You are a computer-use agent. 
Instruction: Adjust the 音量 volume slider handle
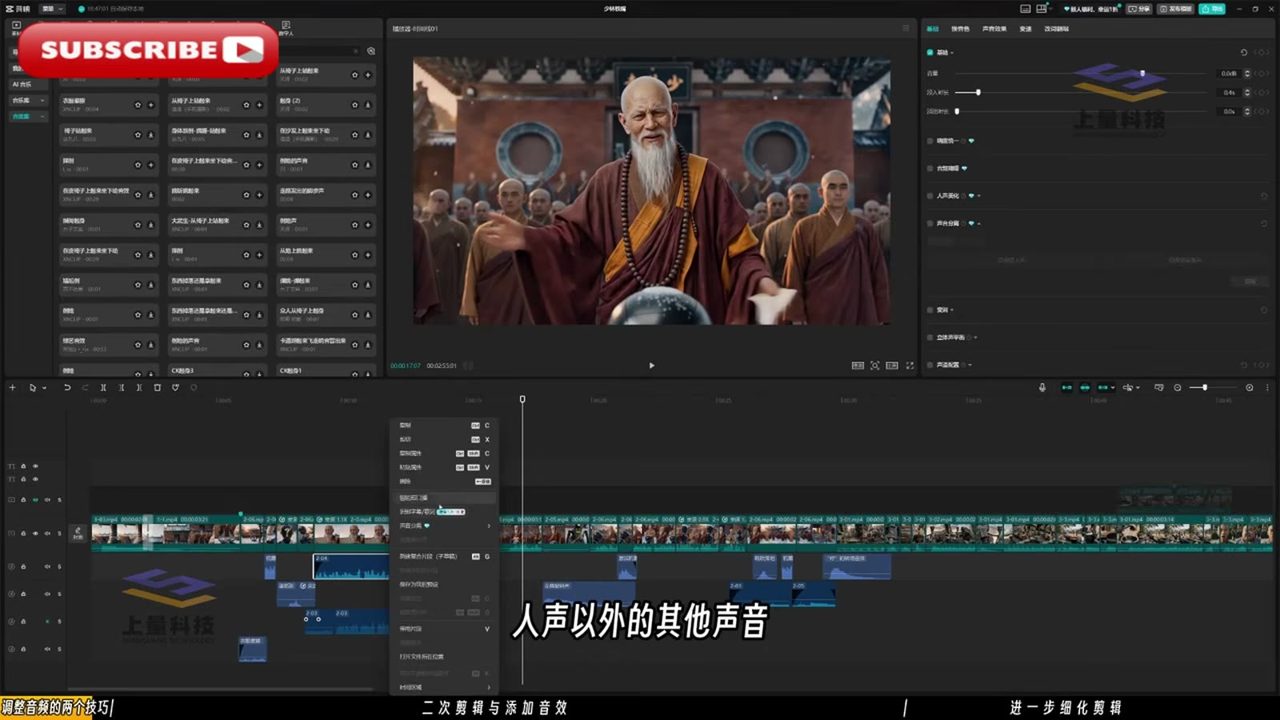click(1142, 73)
